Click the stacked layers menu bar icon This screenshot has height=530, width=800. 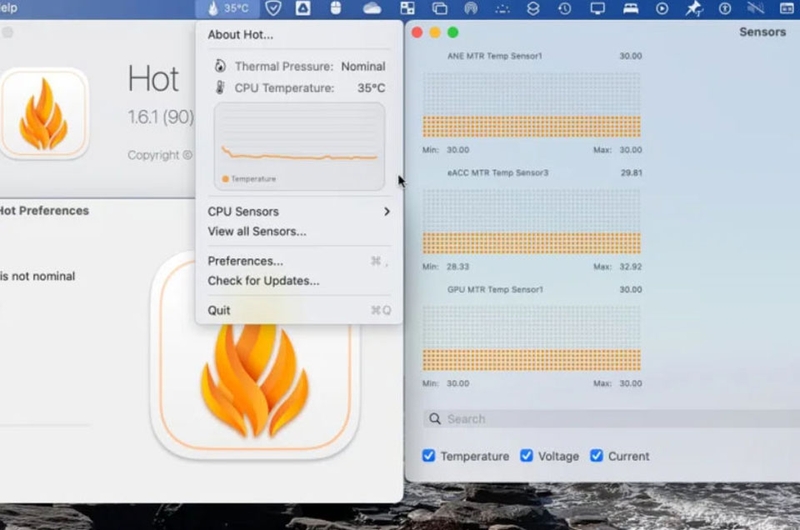[x=533, y=8]
